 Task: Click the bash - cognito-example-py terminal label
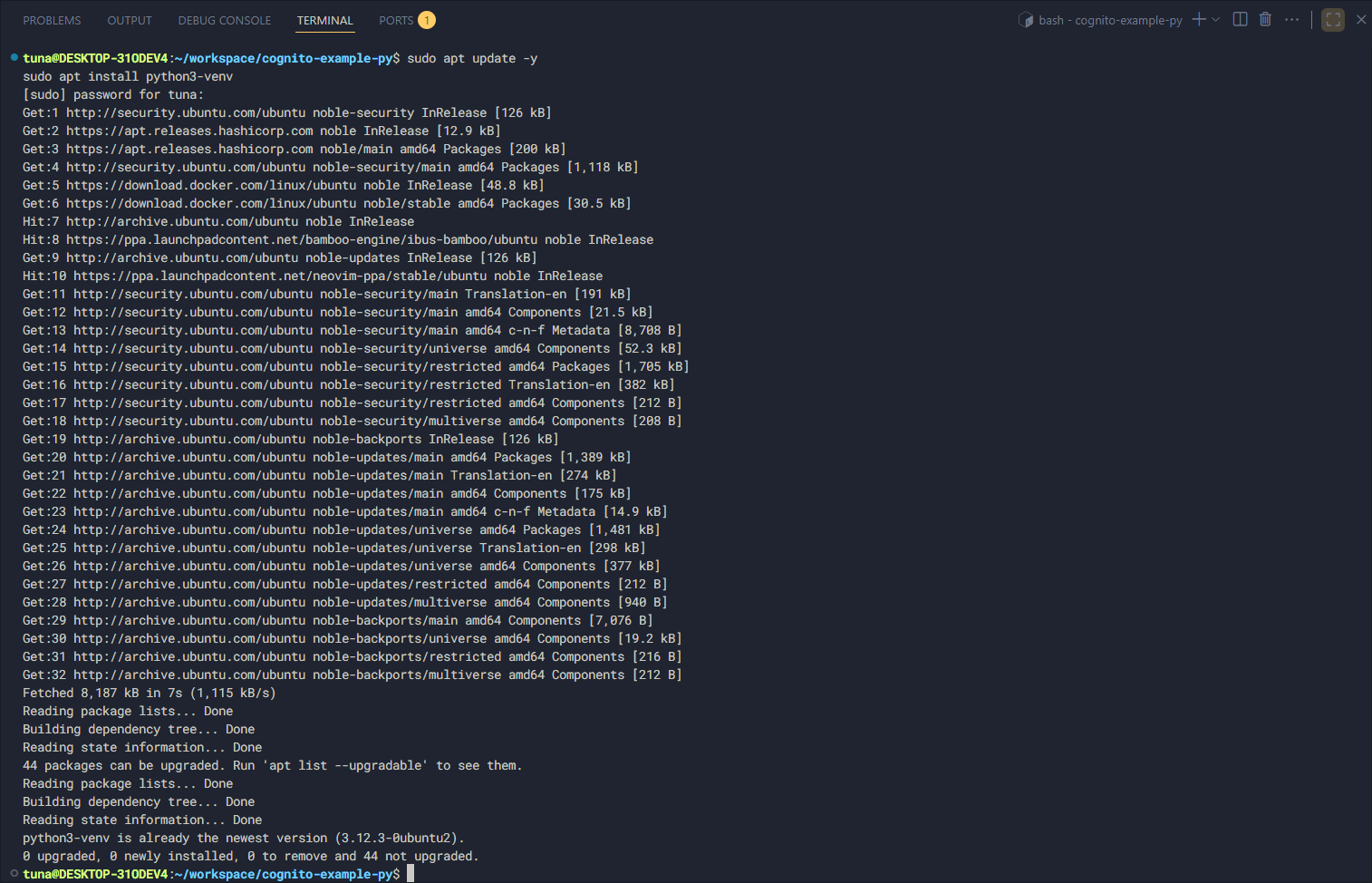coord(1110,20)
